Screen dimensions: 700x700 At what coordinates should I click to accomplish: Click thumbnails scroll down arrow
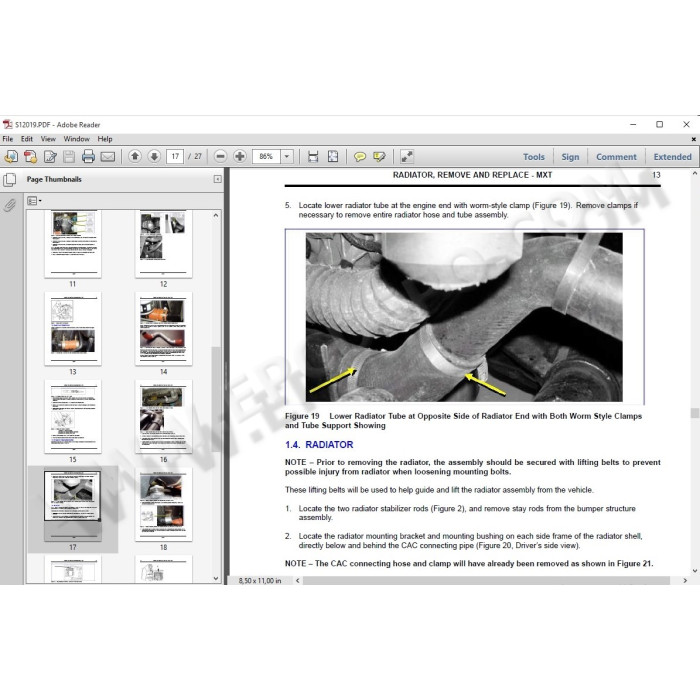[x=216, y=579]
